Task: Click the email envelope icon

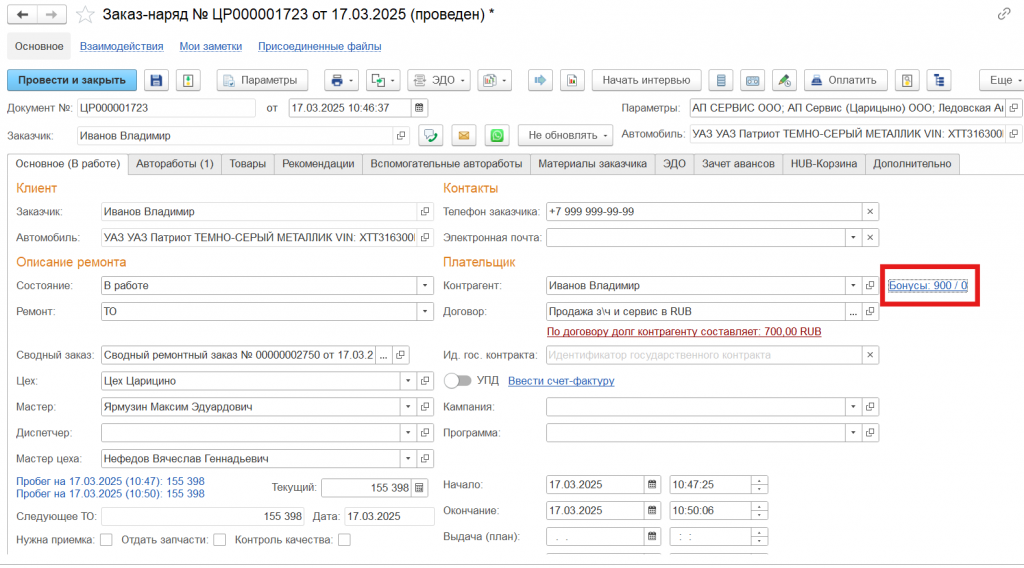Action: 464,135
